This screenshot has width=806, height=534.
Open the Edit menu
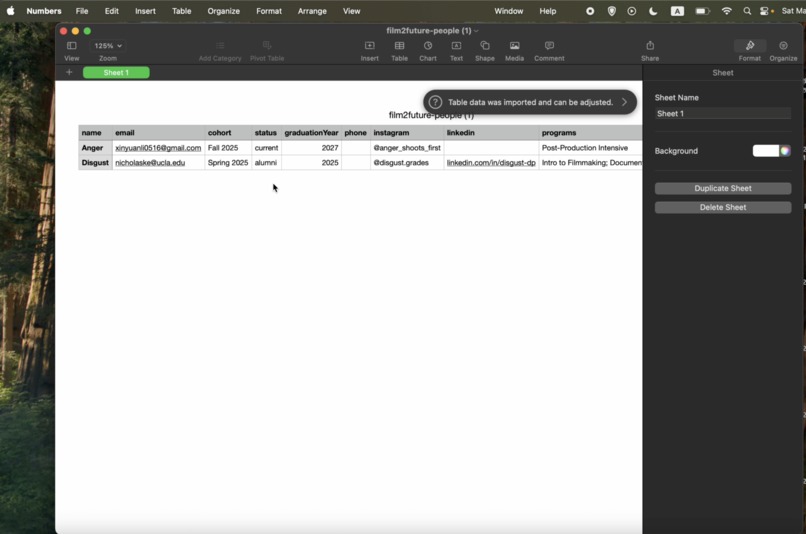click(112, 11)
